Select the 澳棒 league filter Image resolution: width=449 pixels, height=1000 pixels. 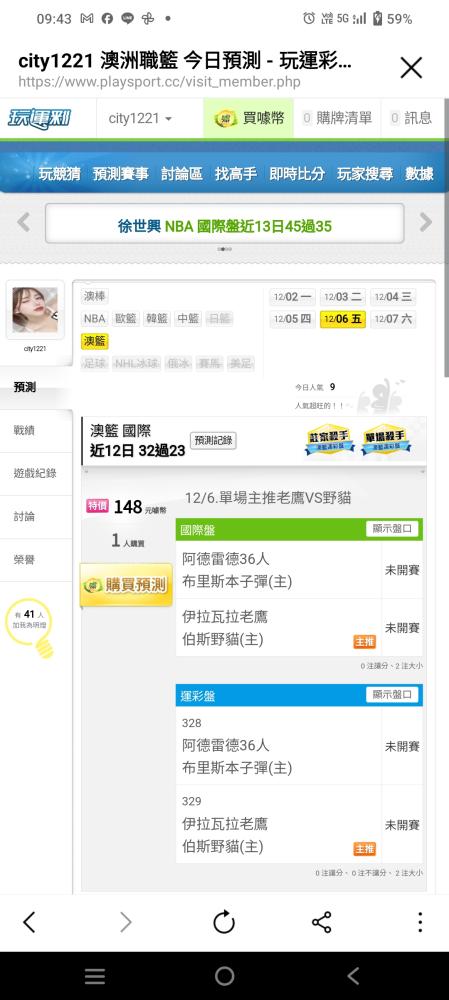95,297
